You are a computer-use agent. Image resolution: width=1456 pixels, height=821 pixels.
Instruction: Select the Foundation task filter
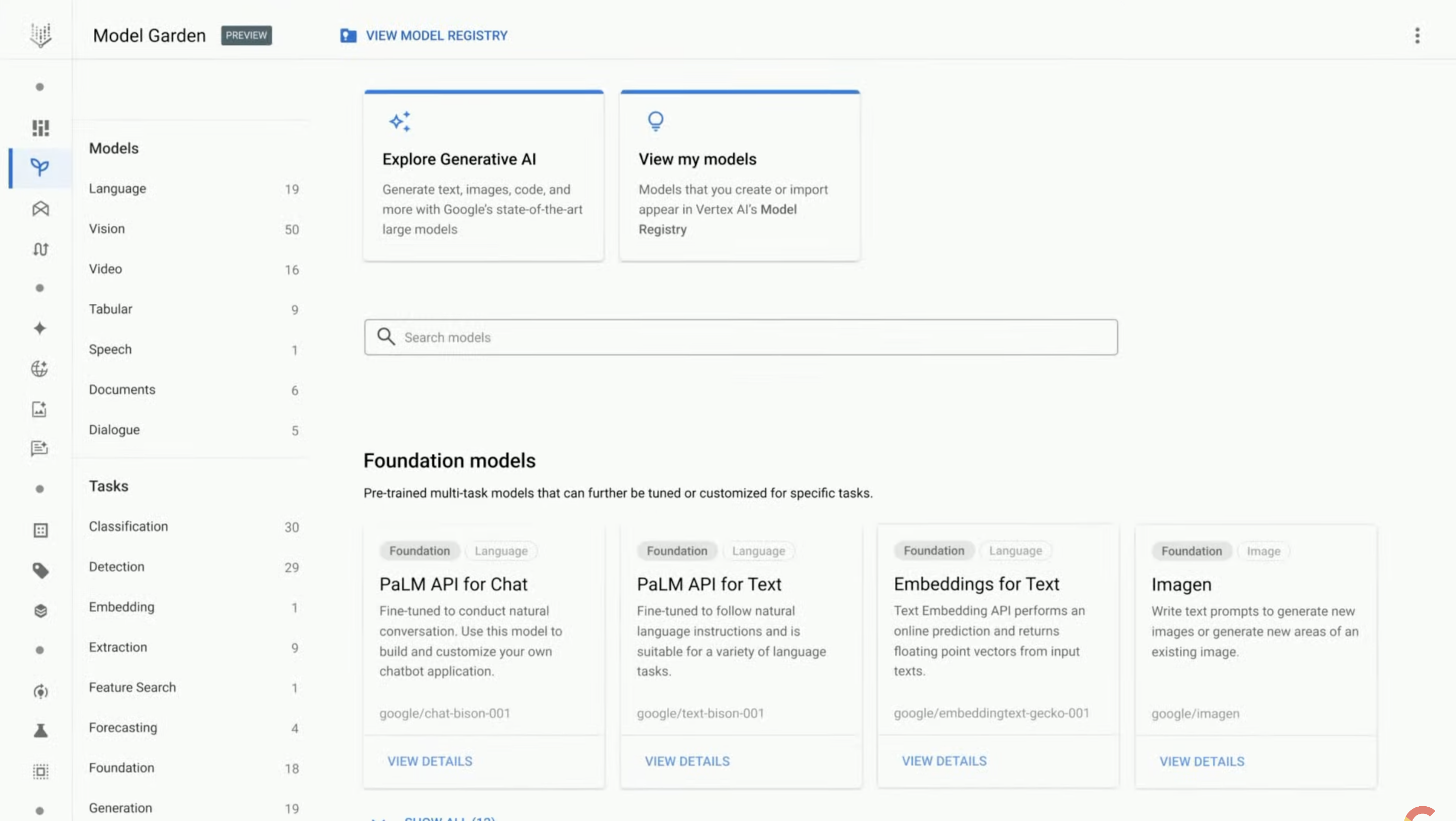[122, 767]
